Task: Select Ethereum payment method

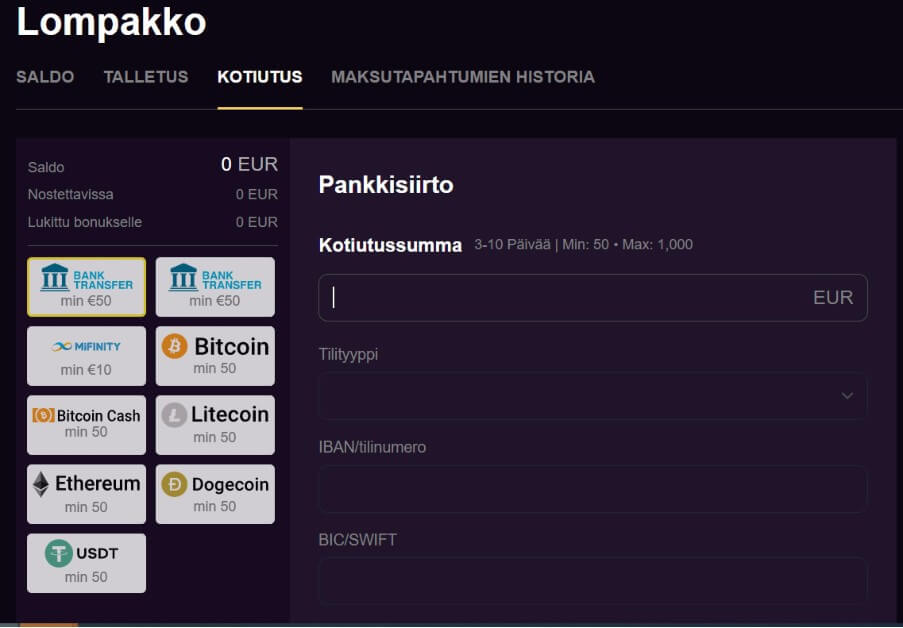Action: pos(87,493)
